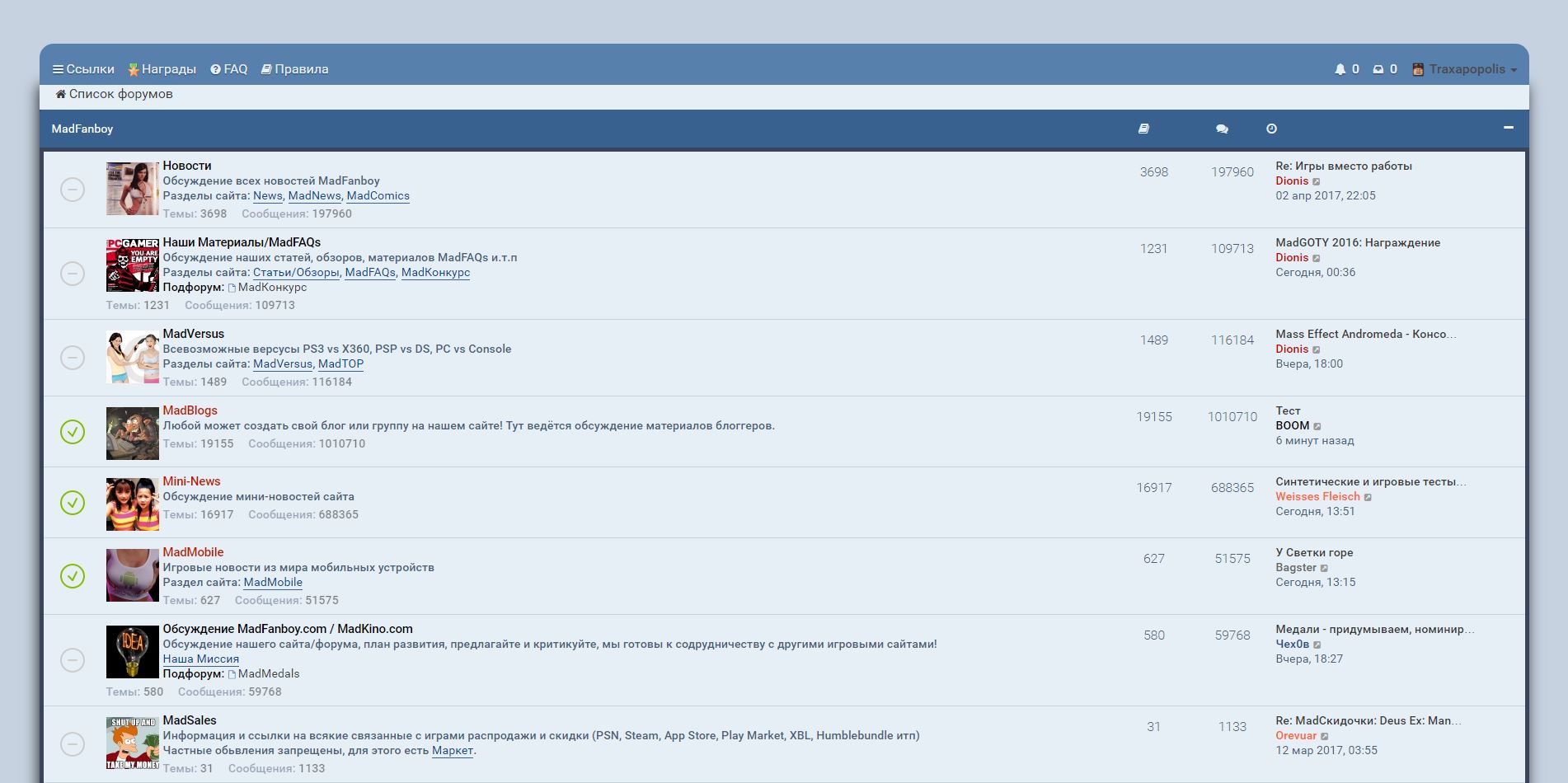Open the Награды awards page
Screen dimensions: 1568x783
tap(162, 69)
